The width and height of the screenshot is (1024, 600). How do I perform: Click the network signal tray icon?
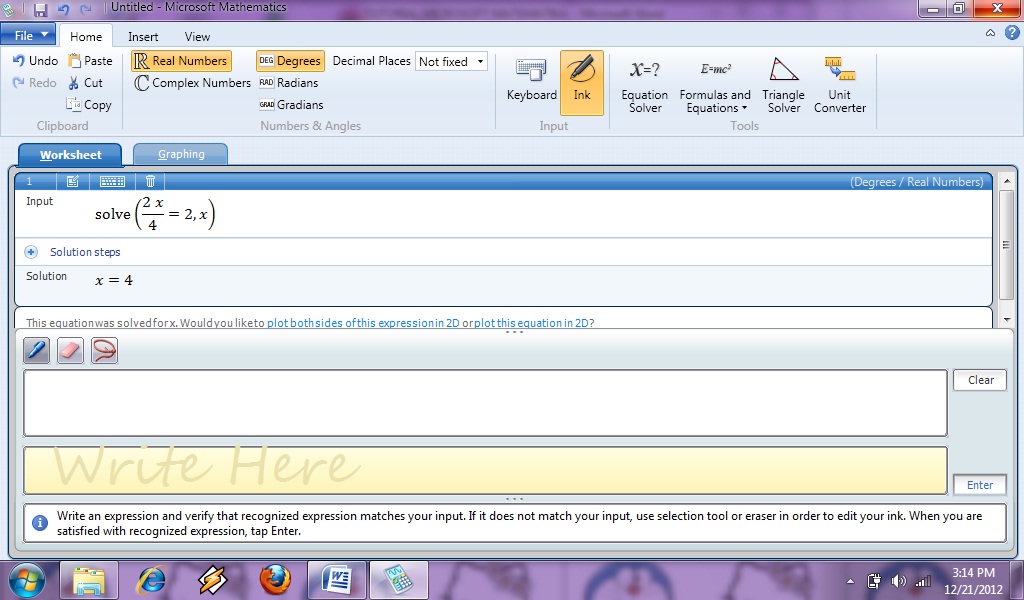(x=922, y=580)
